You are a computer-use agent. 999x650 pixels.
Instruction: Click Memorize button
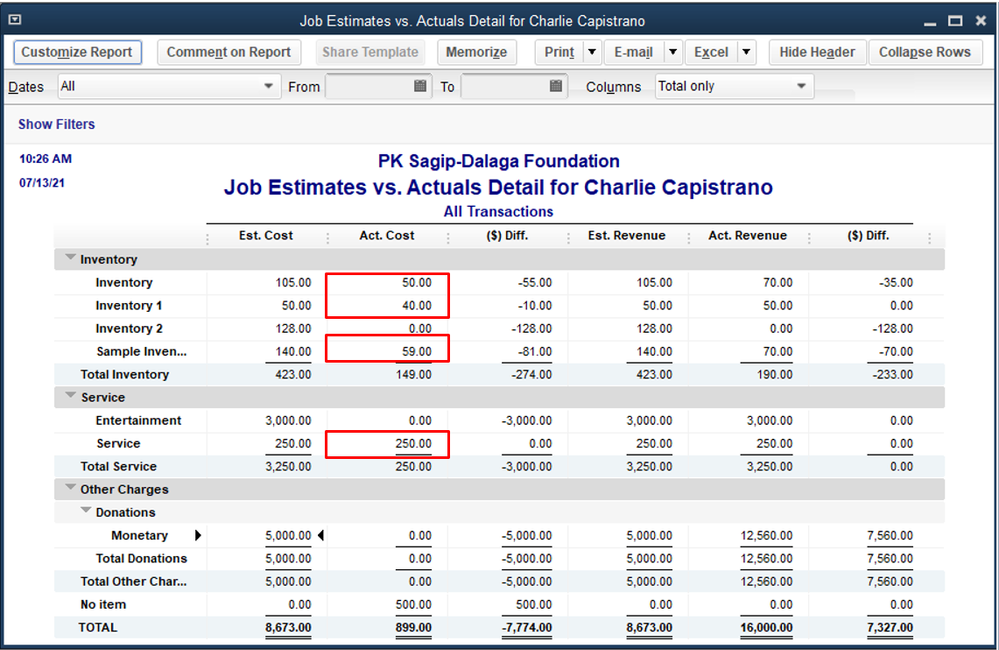(x=477, y=52)
